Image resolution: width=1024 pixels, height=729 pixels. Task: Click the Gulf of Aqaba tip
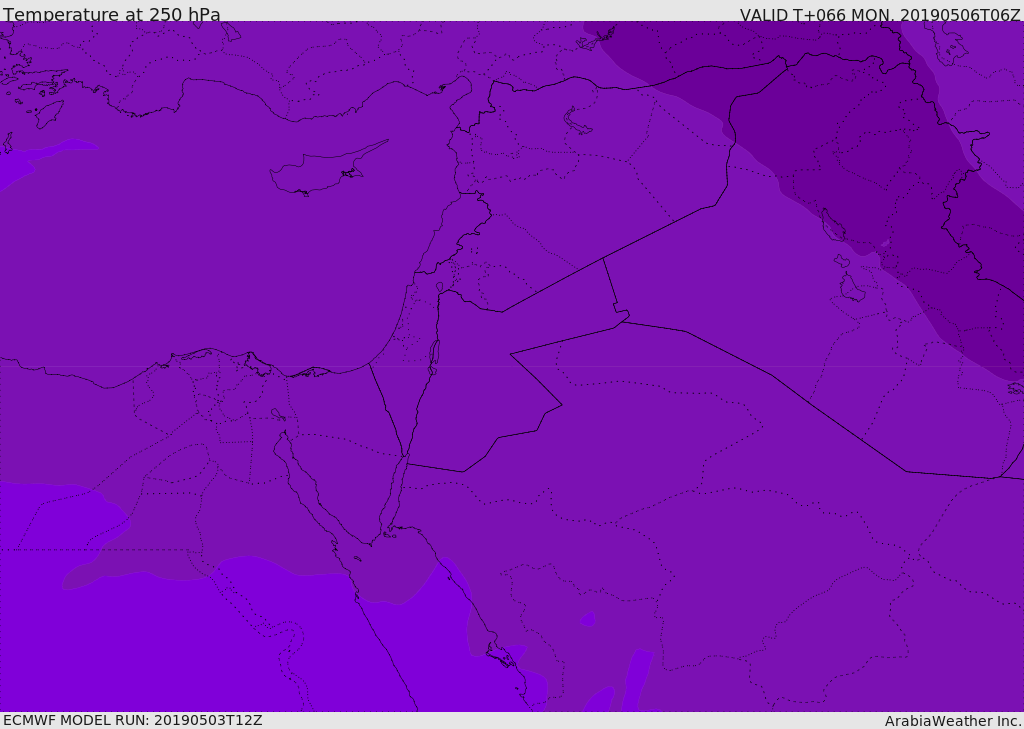pyautogui.click(x=405, y=461)
